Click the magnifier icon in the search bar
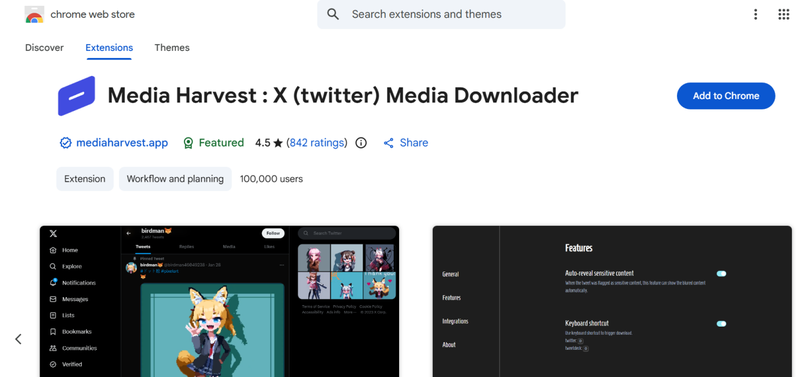The width and height of the screenshot is (800, 377). click(333, 14)
